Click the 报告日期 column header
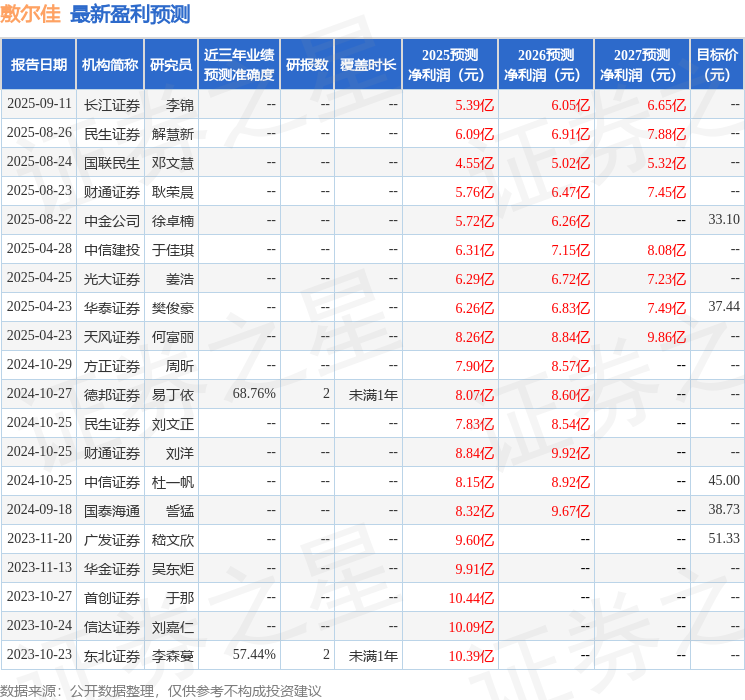 38,64
